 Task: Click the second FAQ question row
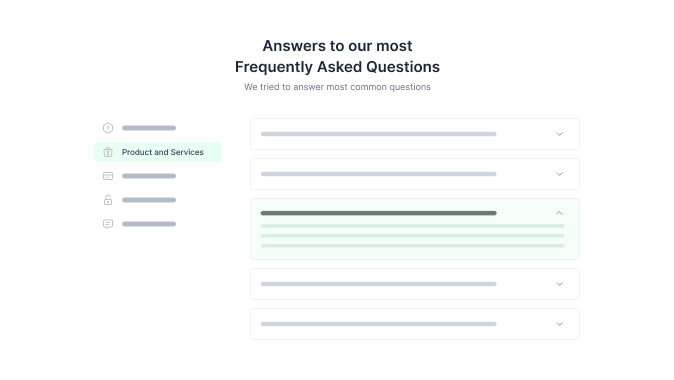[415, 174]
